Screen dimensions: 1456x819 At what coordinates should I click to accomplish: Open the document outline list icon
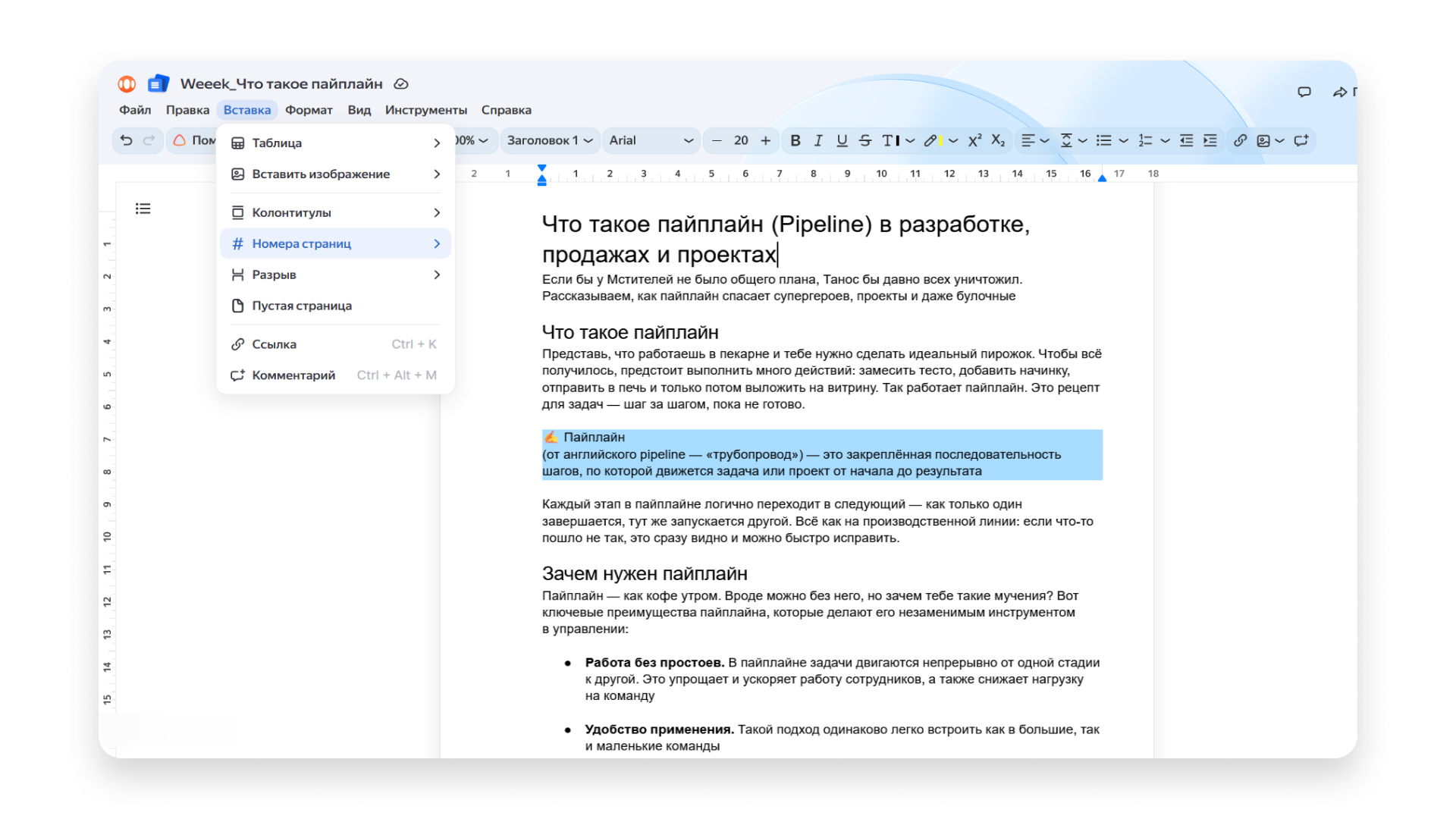pos(143,209)
